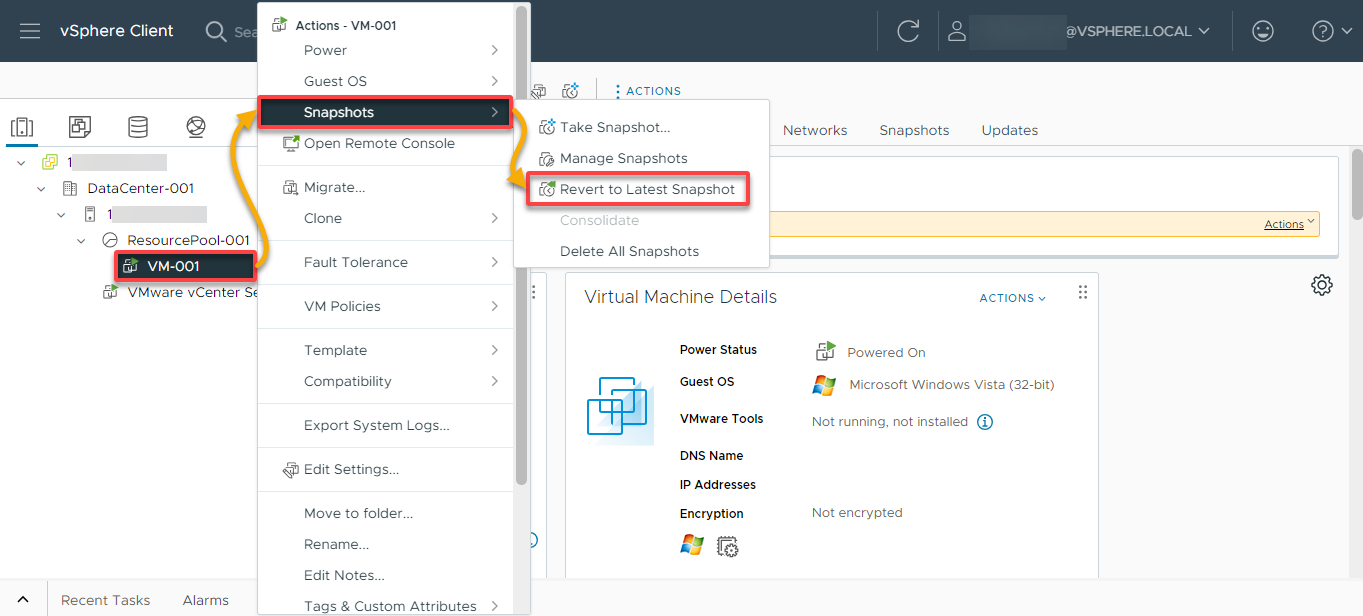Collapse the DataCenter-001 tree node
Viewport: 1363px width, 616px height.
(41, 188)
